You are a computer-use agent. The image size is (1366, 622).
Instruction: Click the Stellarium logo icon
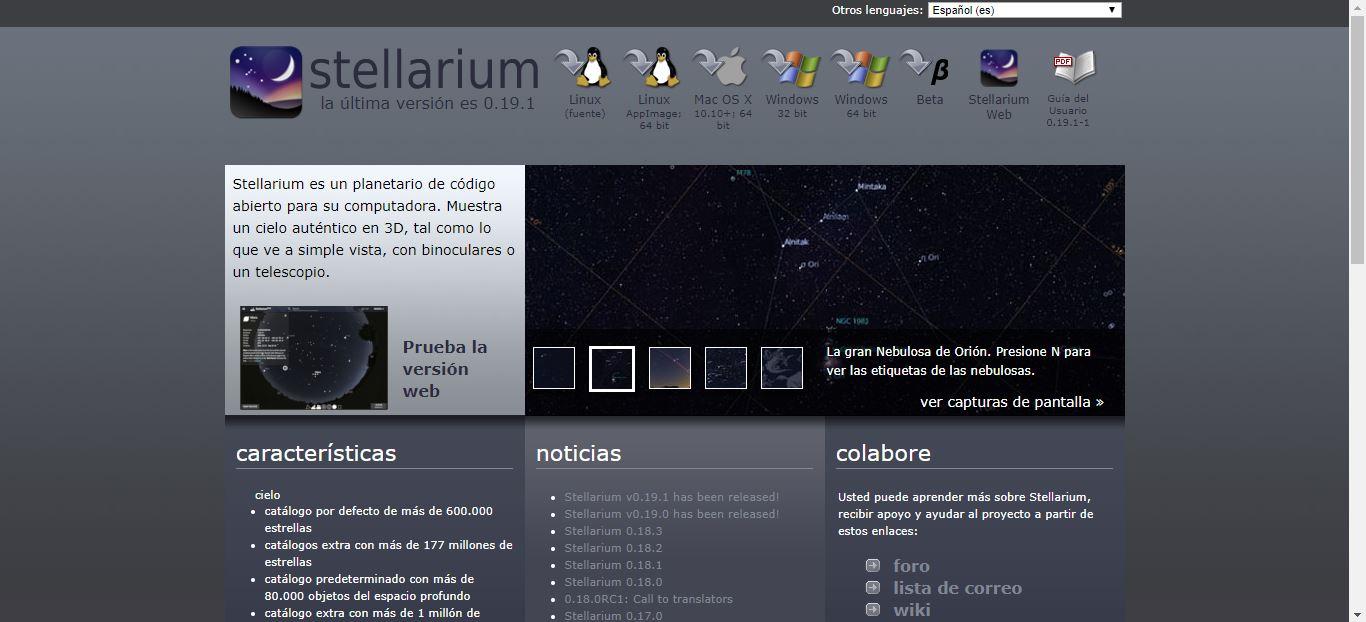266,82
